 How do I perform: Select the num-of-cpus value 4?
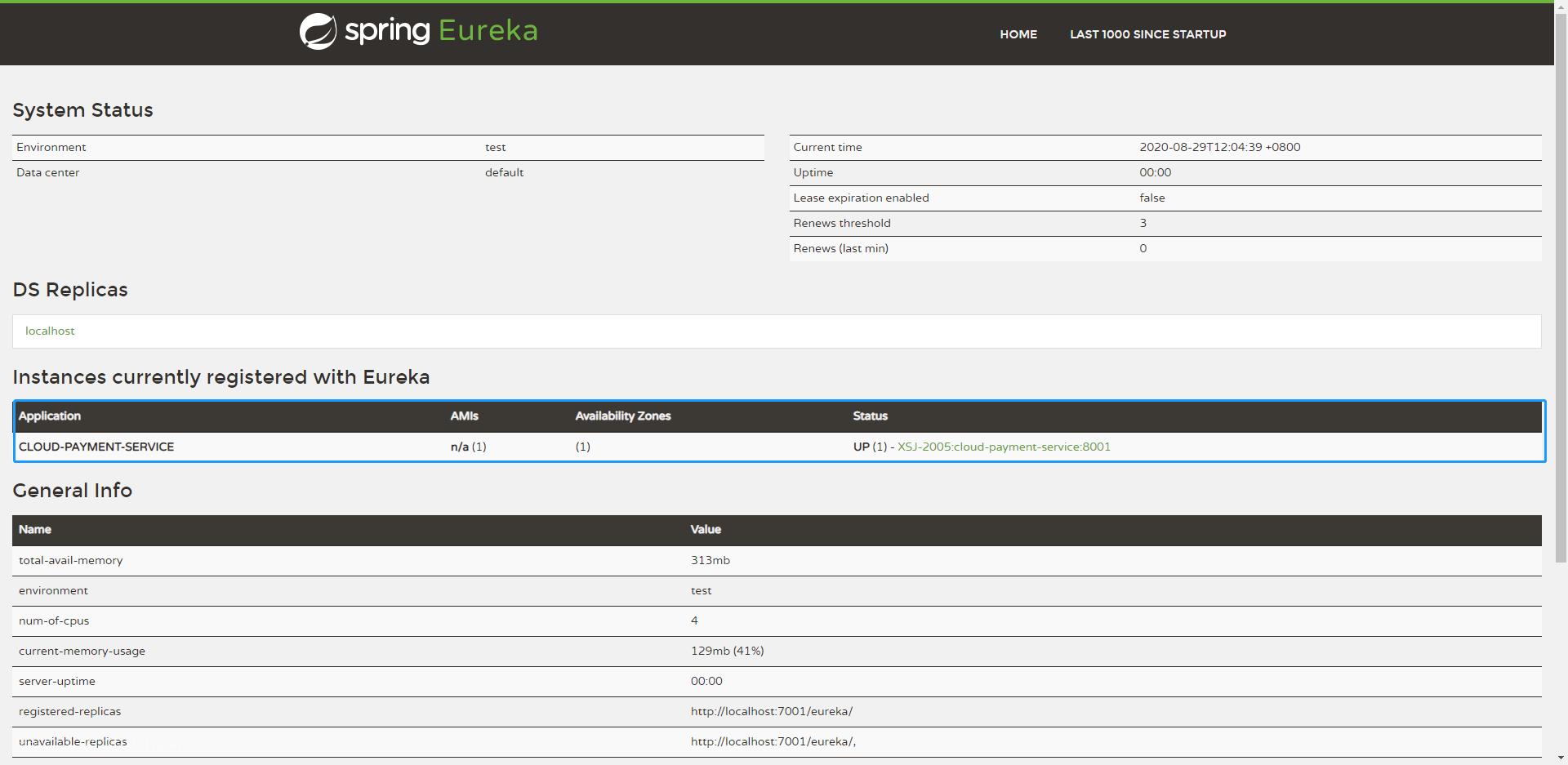point(694,620)
